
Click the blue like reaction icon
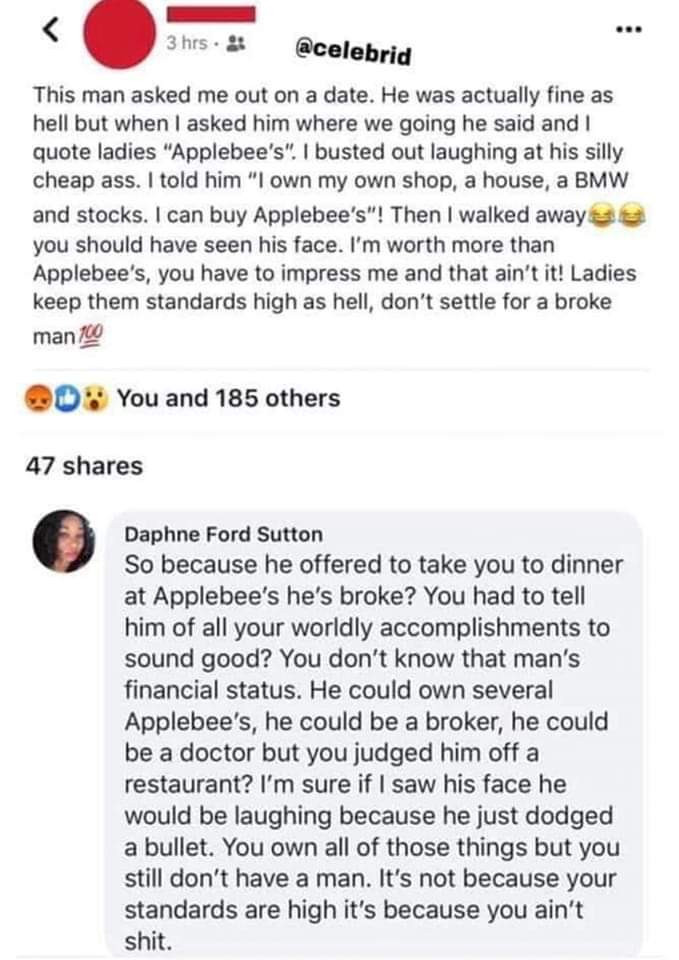(x=64, y=398)
